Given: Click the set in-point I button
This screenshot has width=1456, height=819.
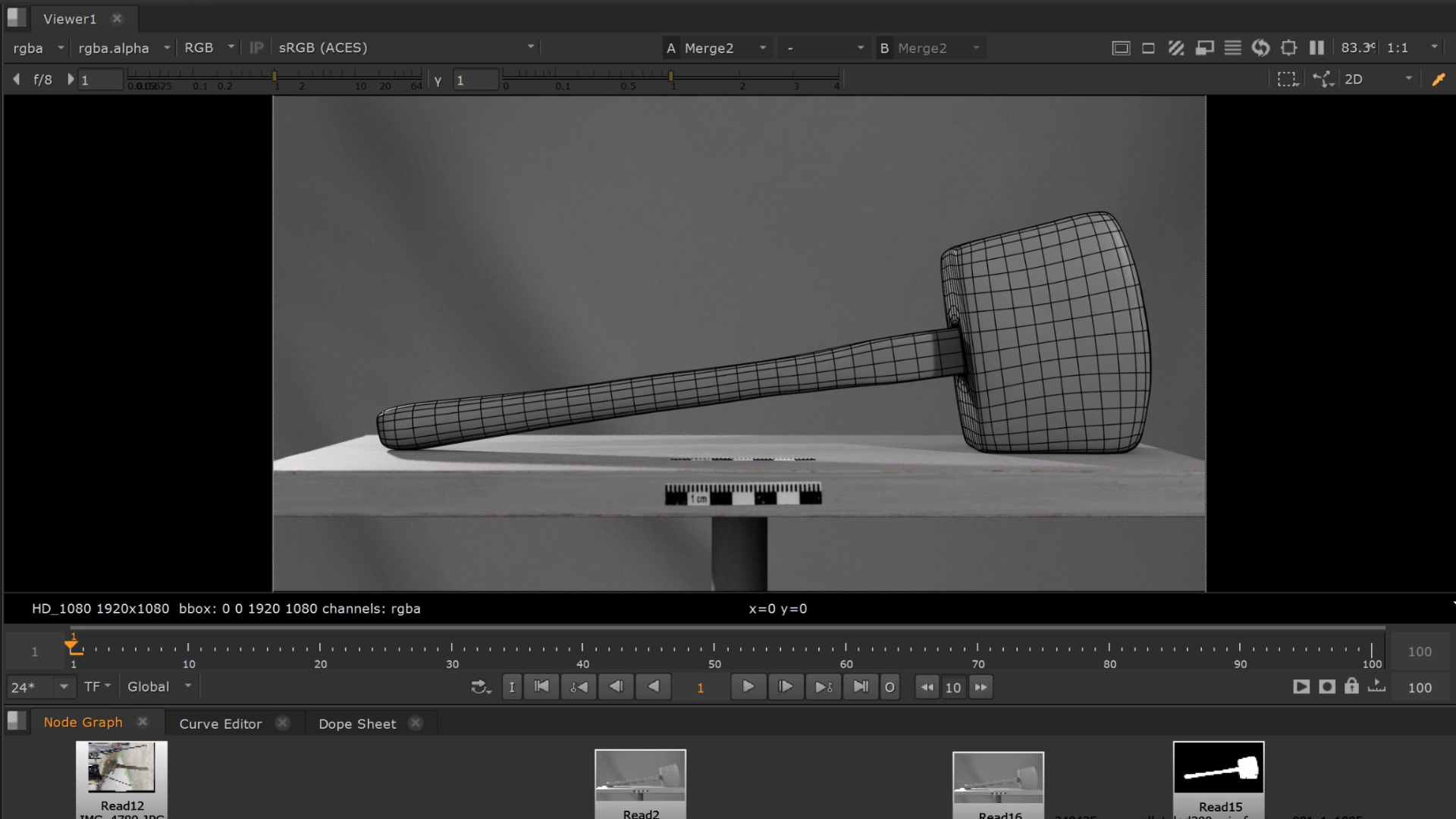Looking at the screenshot, I should [512, 687].
